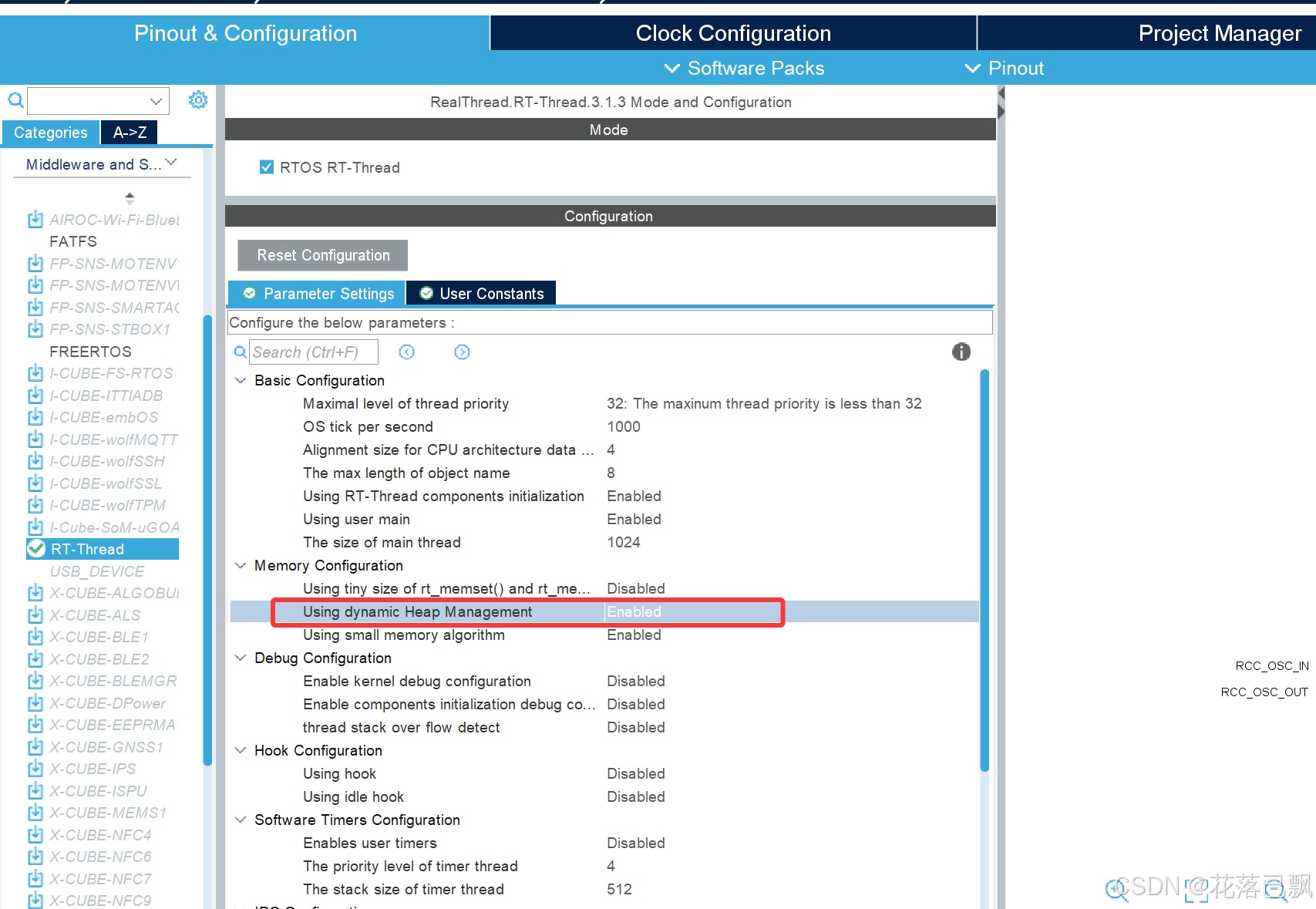1316x909 pixels.
Task: Click the download icon next to I-Cube-SoM-uGOA
Action: 35,527
